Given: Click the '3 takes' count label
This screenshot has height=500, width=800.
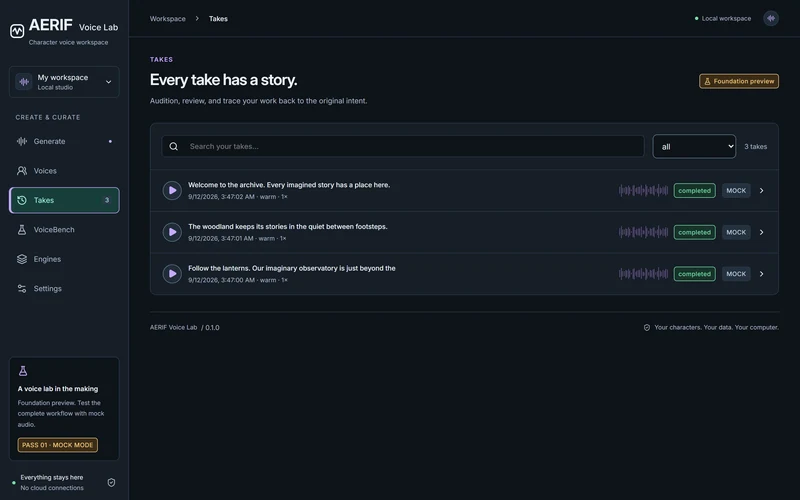Looking at the screenshot, I should click(x=755, y=146).
